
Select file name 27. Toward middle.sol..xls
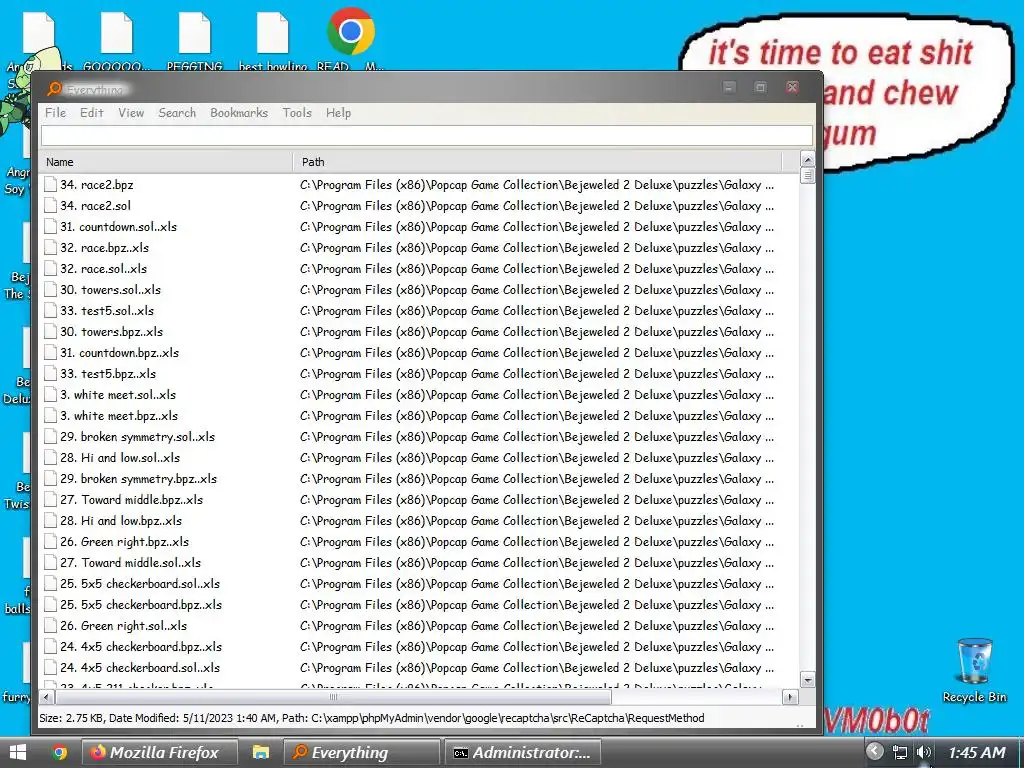[x=131, y=562]
